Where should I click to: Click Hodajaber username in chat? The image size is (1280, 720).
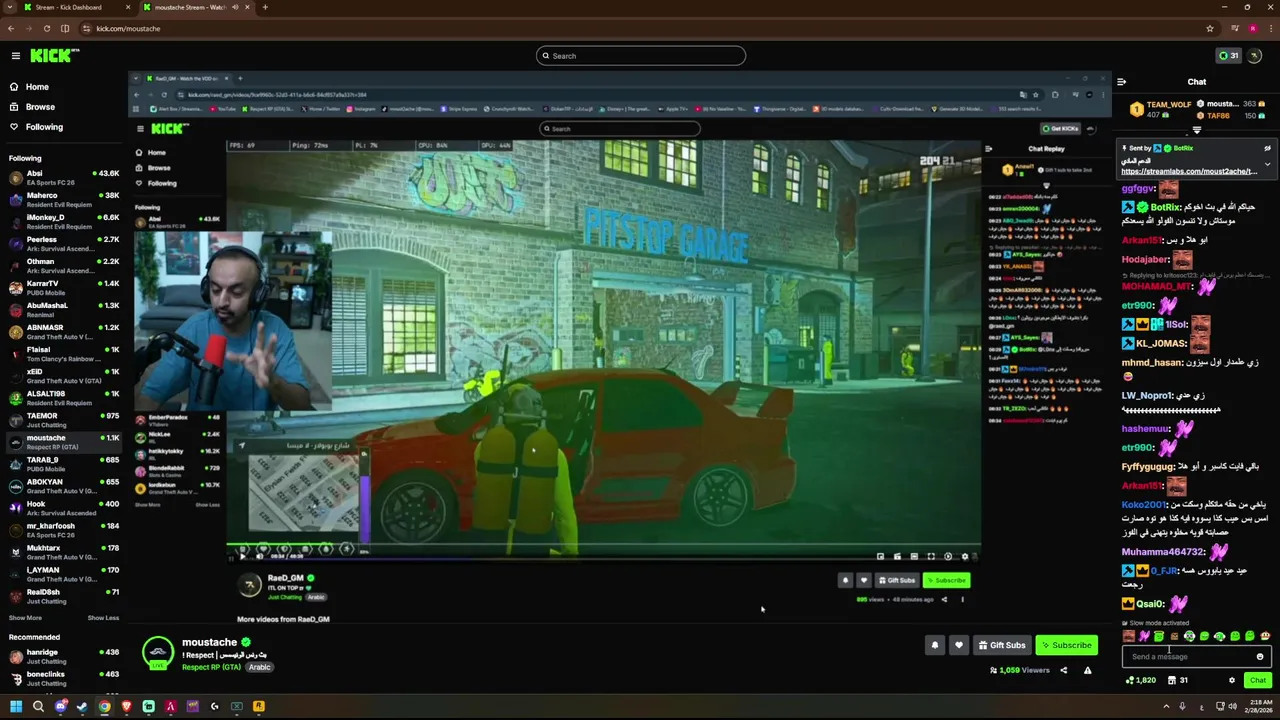(1145, 260)
